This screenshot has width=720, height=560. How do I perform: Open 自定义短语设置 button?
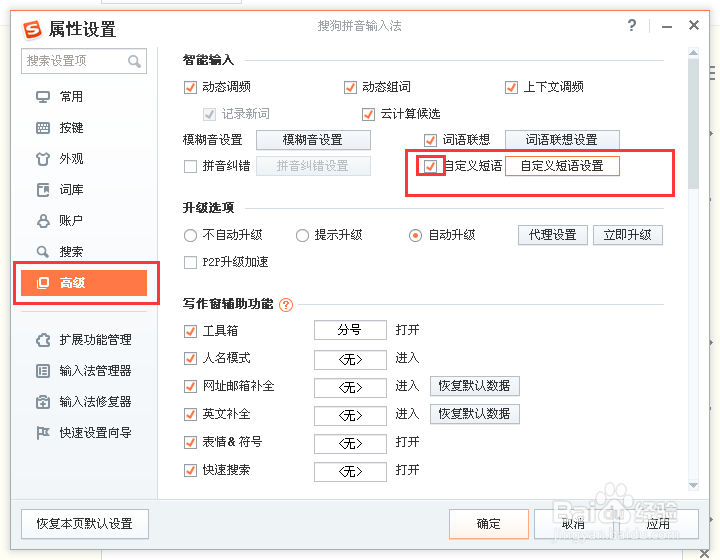[x=562, y=166]
